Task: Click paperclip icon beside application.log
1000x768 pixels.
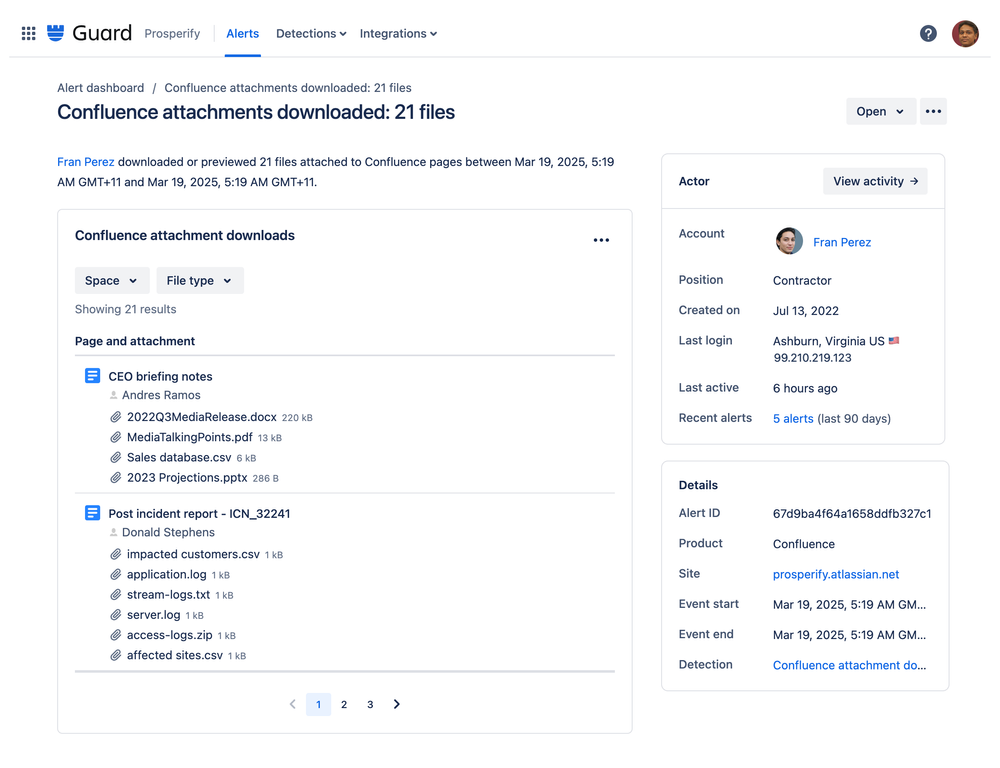Action: [x=115, y=575]
